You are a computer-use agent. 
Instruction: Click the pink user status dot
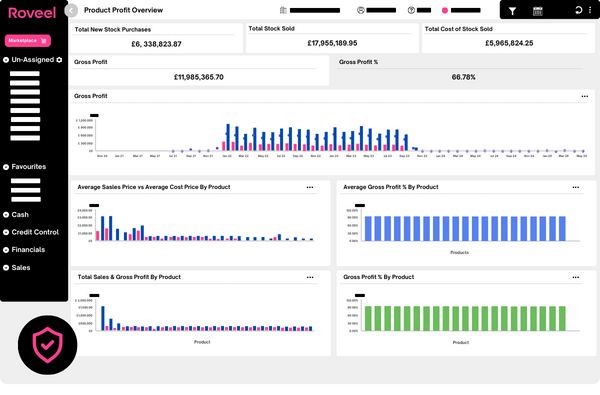click(445, 10)
